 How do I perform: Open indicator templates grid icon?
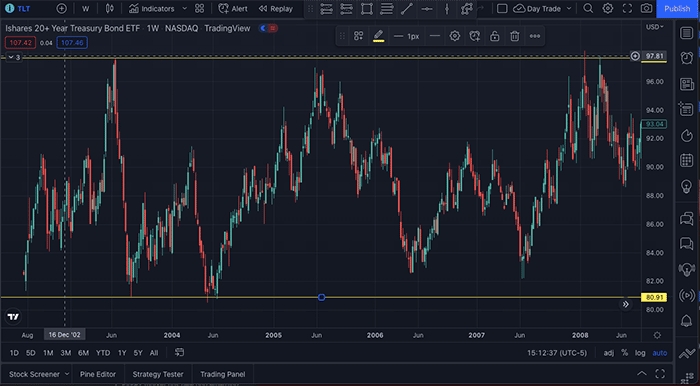pyautogui.click(x=200, y=8)
